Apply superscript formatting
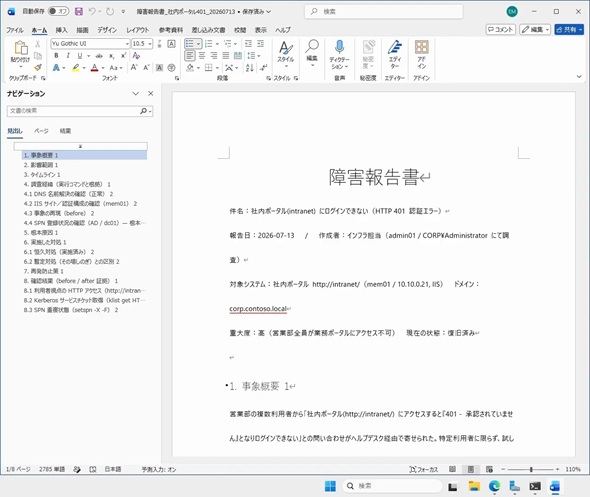The height and width of the screenshot is (497, 590). pyautogui.click(x=123, y=56)
